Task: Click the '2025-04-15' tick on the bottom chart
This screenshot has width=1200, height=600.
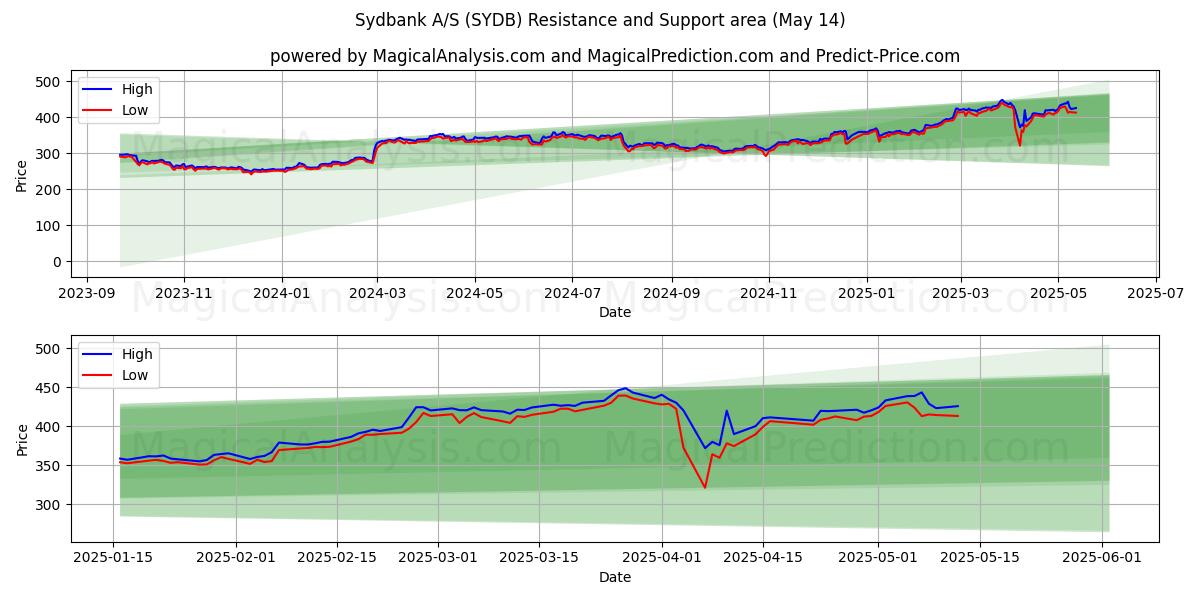Action: (x=763, y=557)
